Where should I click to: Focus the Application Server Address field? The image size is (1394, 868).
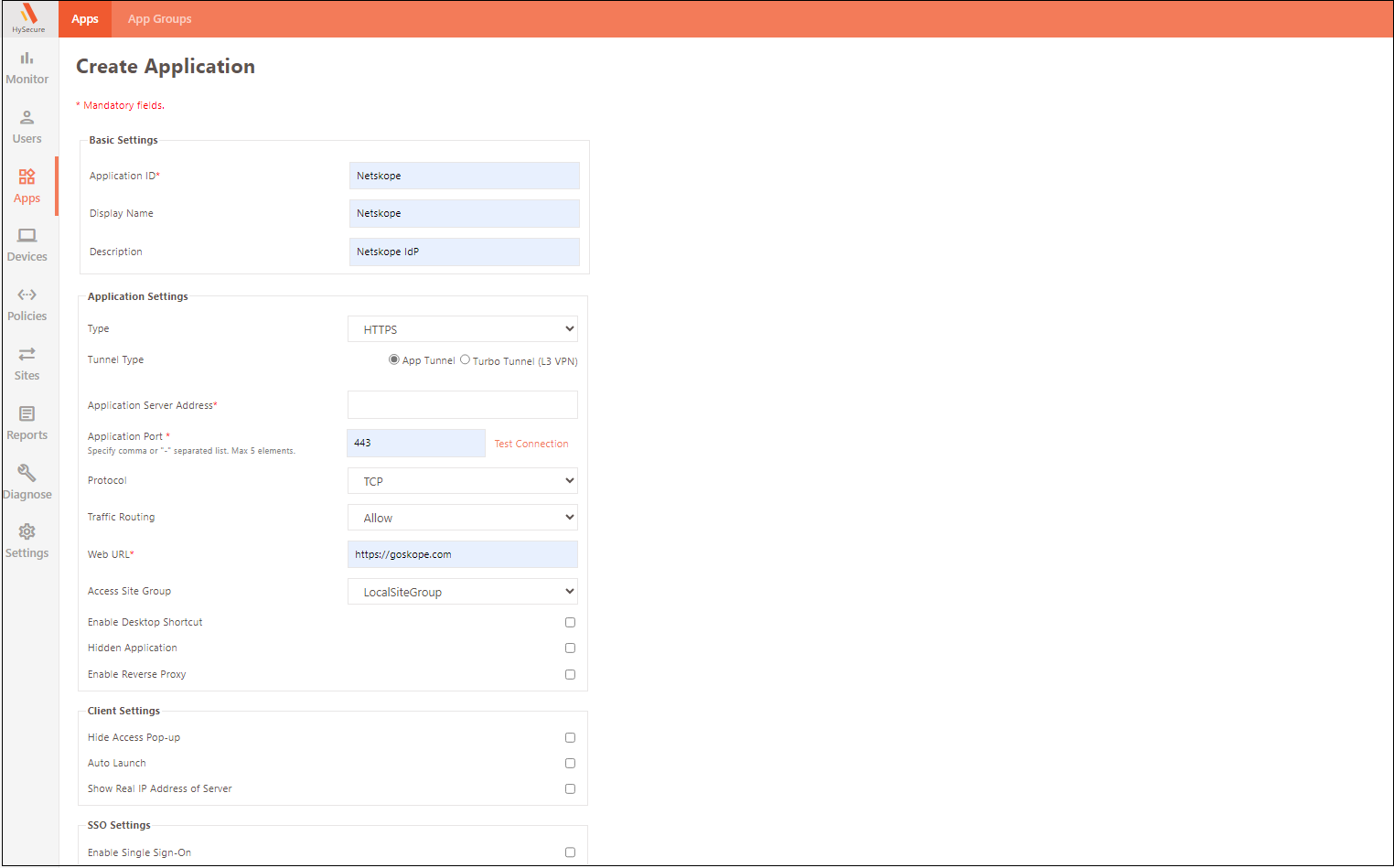463,404
